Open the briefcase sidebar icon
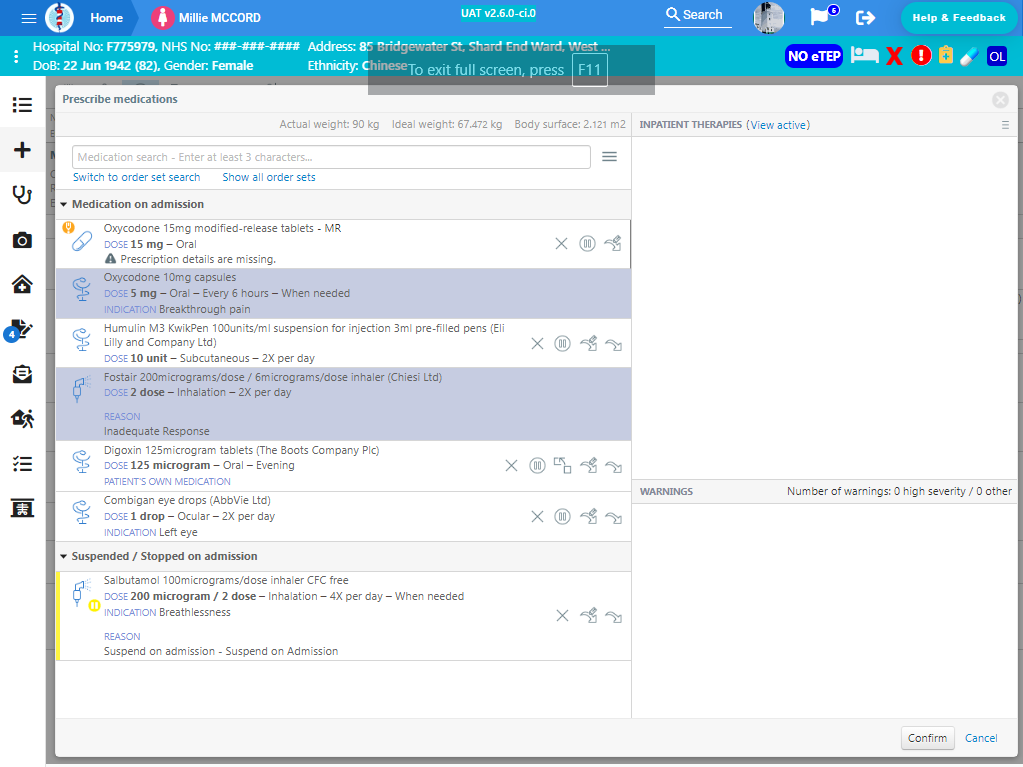This screenshot has width=1023, height=767. [x=22, y=374]
